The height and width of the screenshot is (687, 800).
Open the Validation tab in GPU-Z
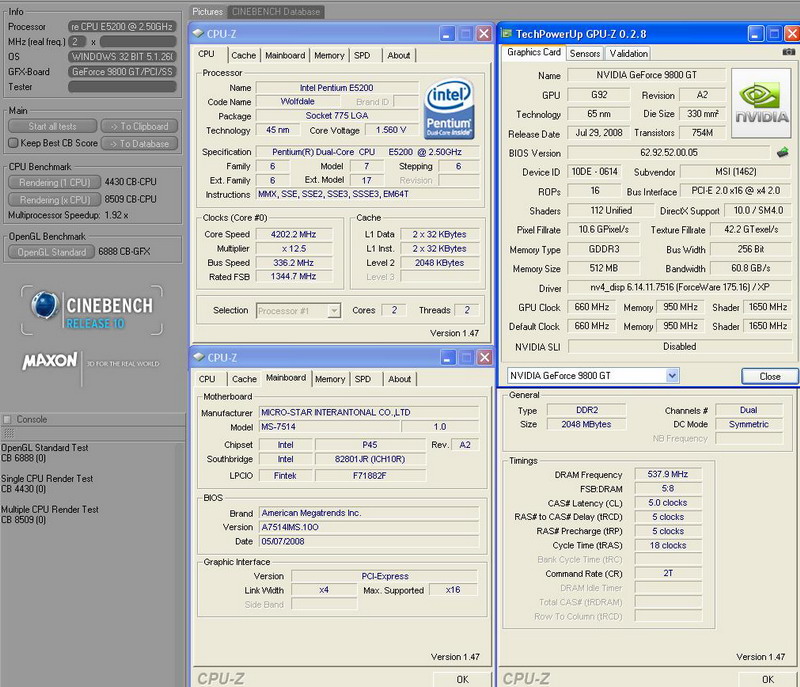628,53
